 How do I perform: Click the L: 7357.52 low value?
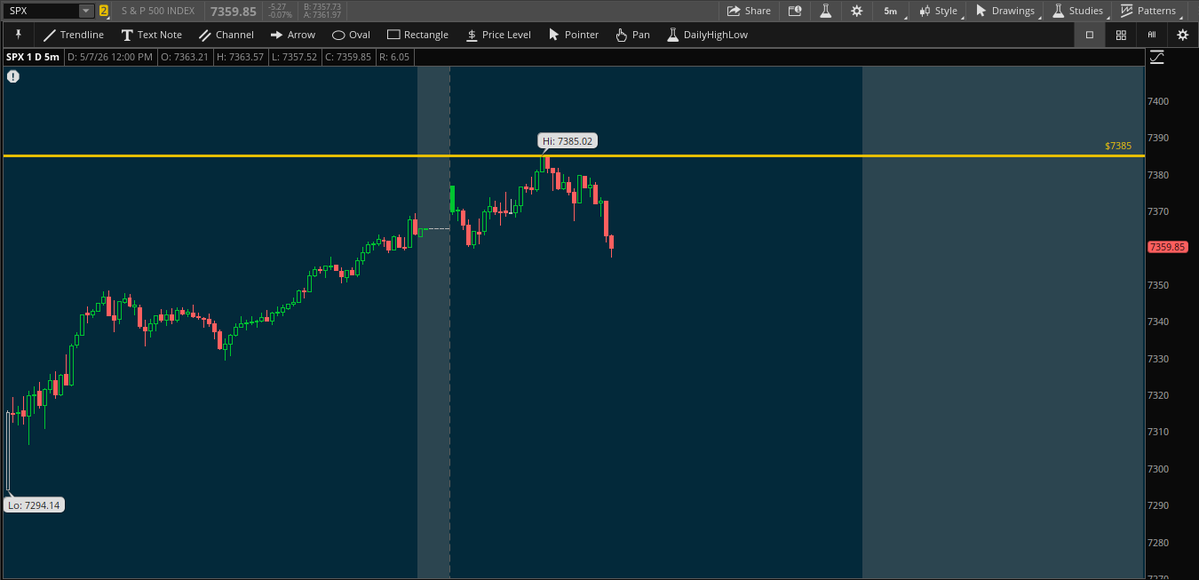click(294, 57)
